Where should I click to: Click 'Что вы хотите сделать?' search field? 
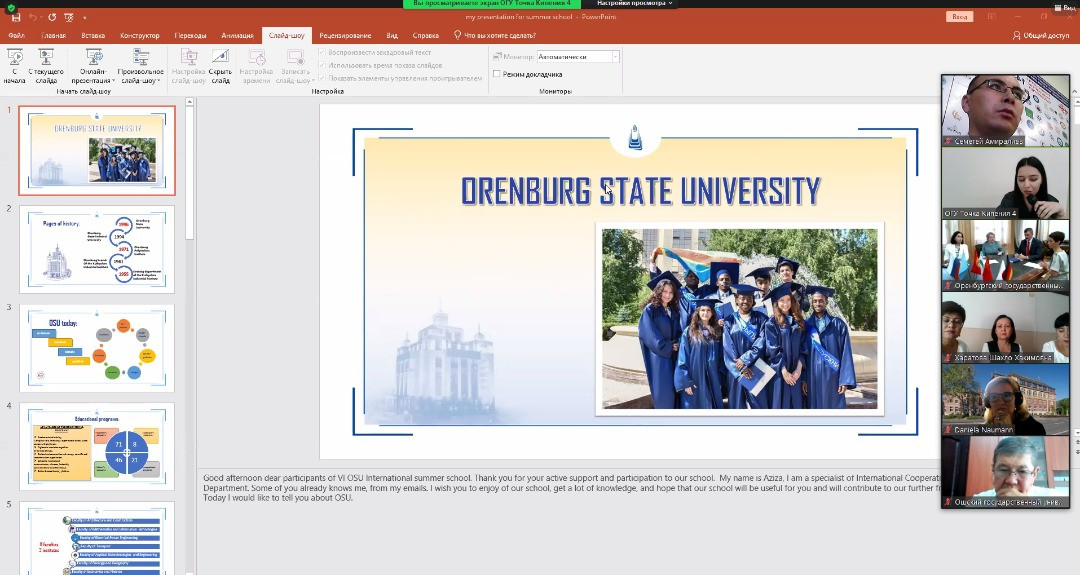coord(500,35)
